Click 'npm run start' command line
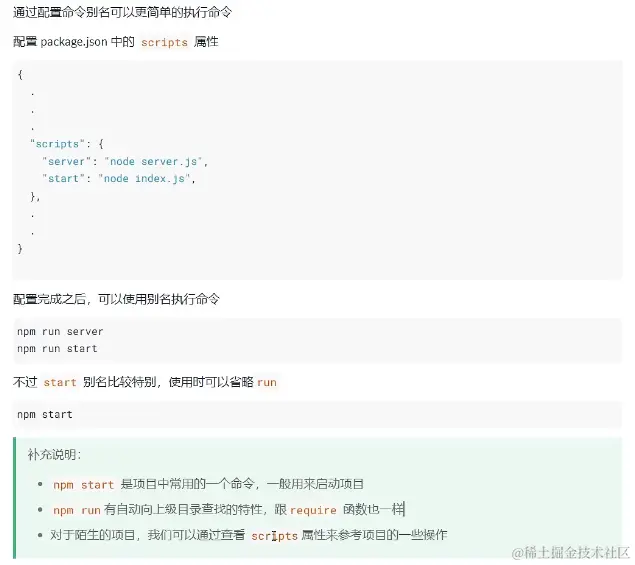 tap(57, 348)
